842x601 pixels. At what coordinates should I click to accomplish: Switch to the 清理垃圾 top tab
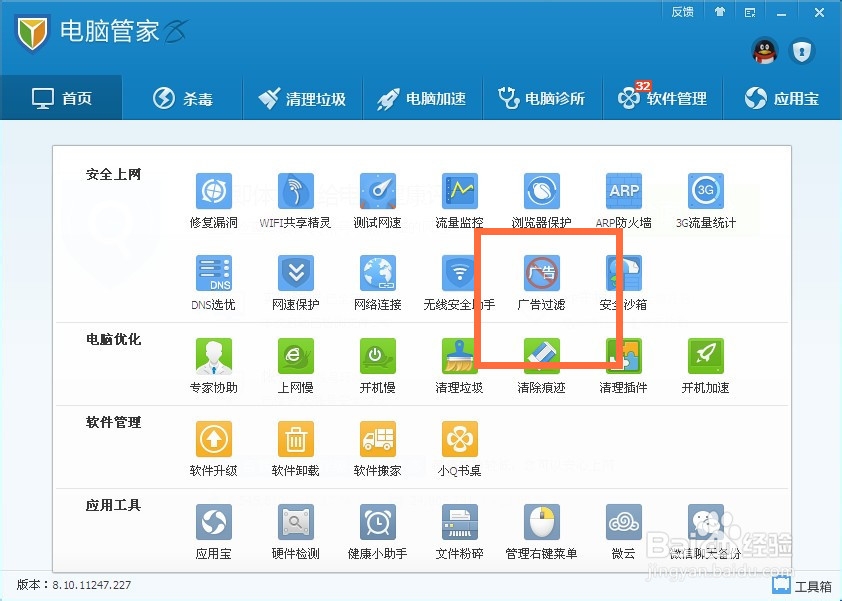(303, 98)
